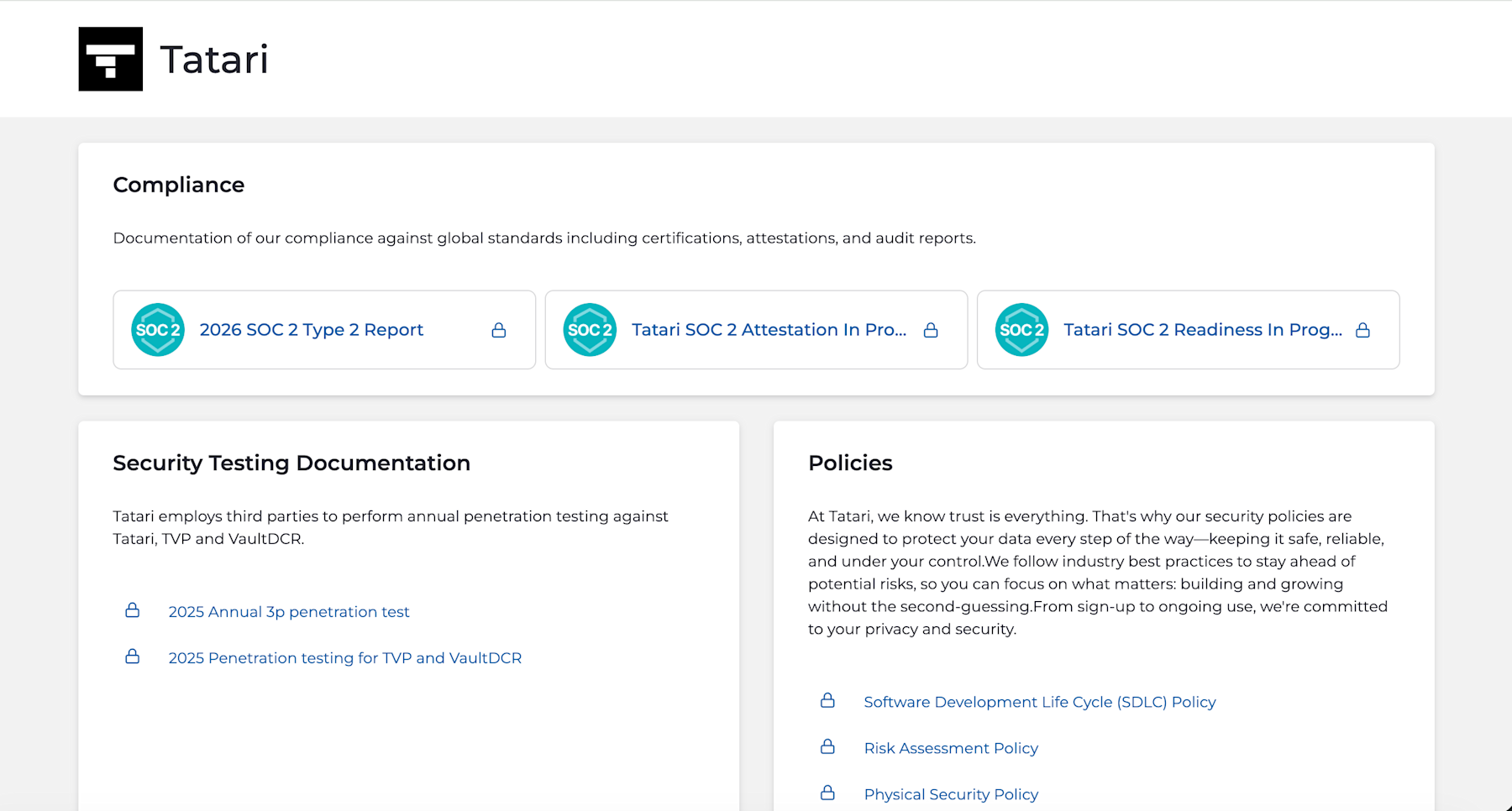The image size is (1512, 811).
Task: Click the SOC 2 badge for Attestation In Progress
Action: coord(590,330)
